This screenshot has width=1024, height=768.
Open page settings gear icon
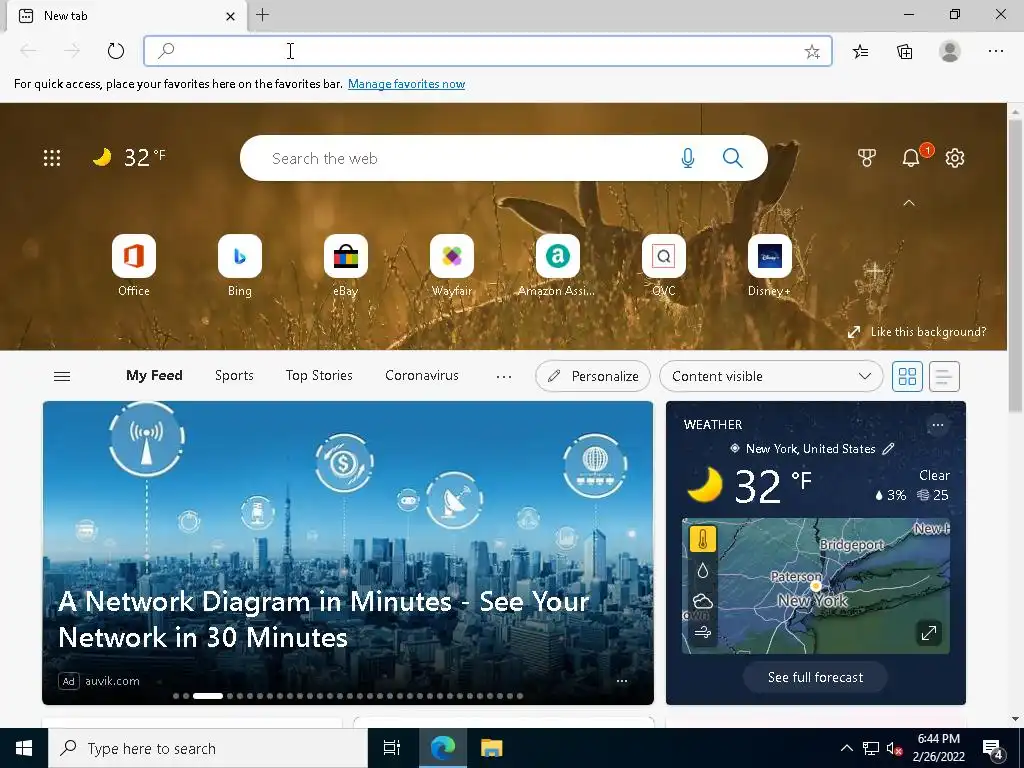tap(955, 157)
